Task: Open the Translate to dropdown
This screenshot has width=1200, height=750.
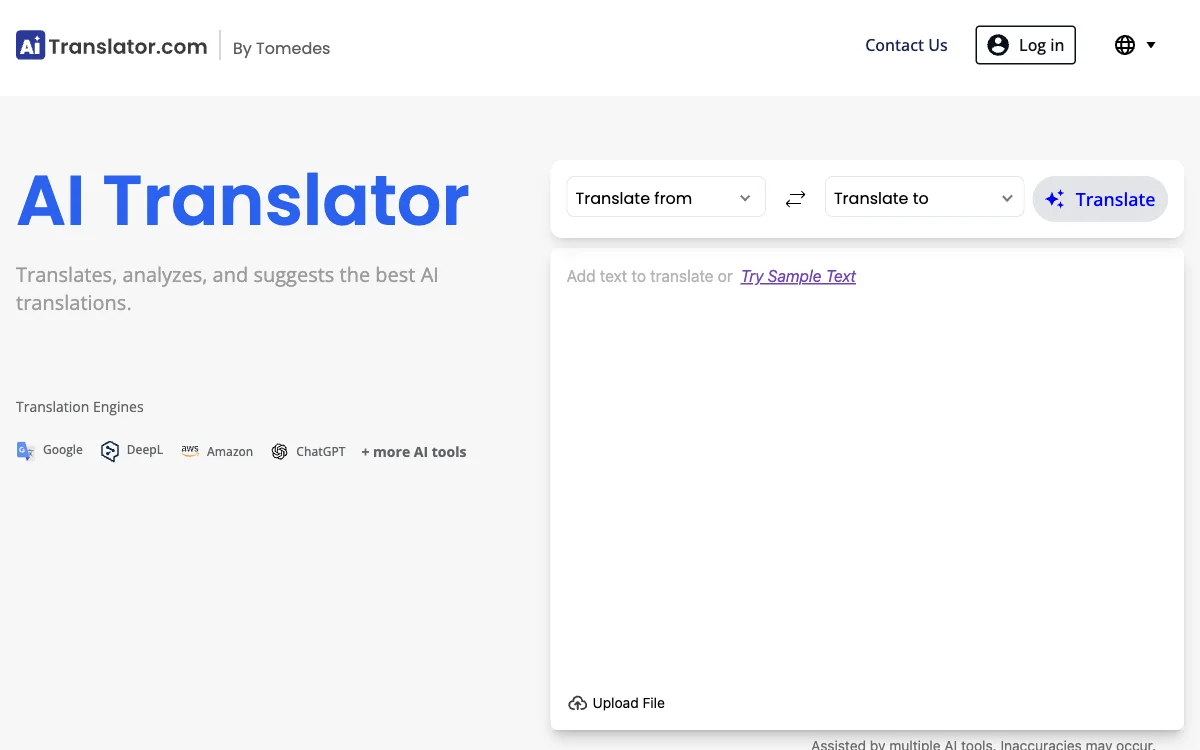Action: tap(923, 197)
